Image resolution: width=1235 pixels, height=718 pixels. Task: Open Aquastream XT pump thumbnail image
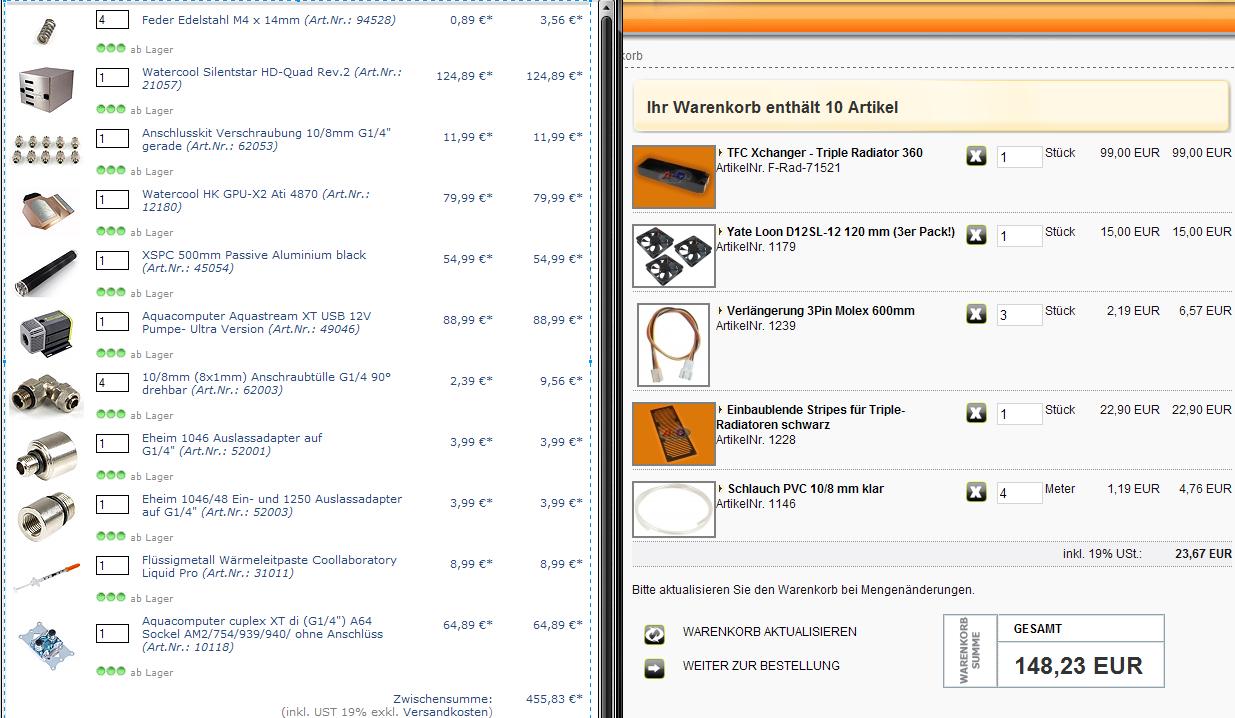click(46, 333)
